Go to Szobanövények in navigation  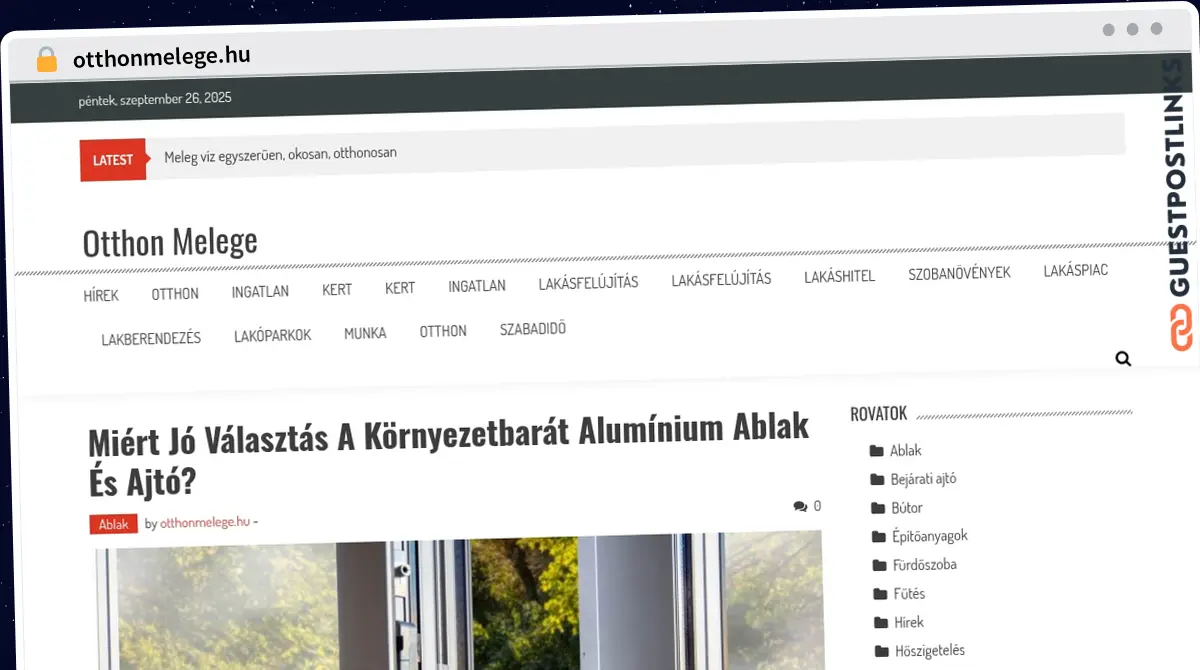pos(959,273)
